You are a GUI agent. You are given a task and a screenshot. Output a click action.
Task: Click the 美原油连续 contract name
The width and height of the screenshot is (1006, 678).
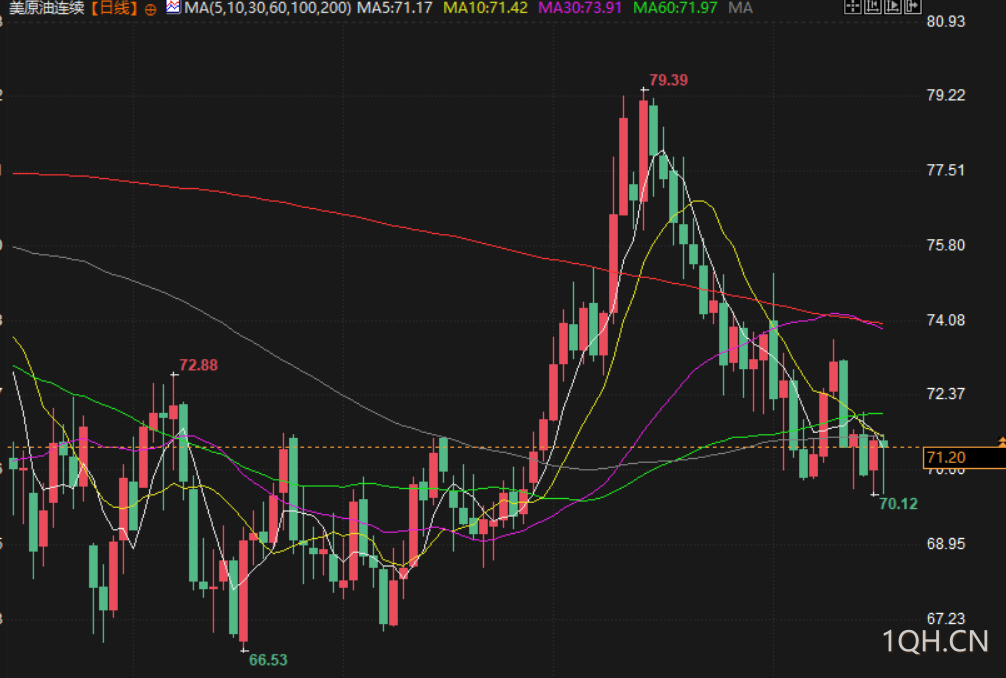47,8
